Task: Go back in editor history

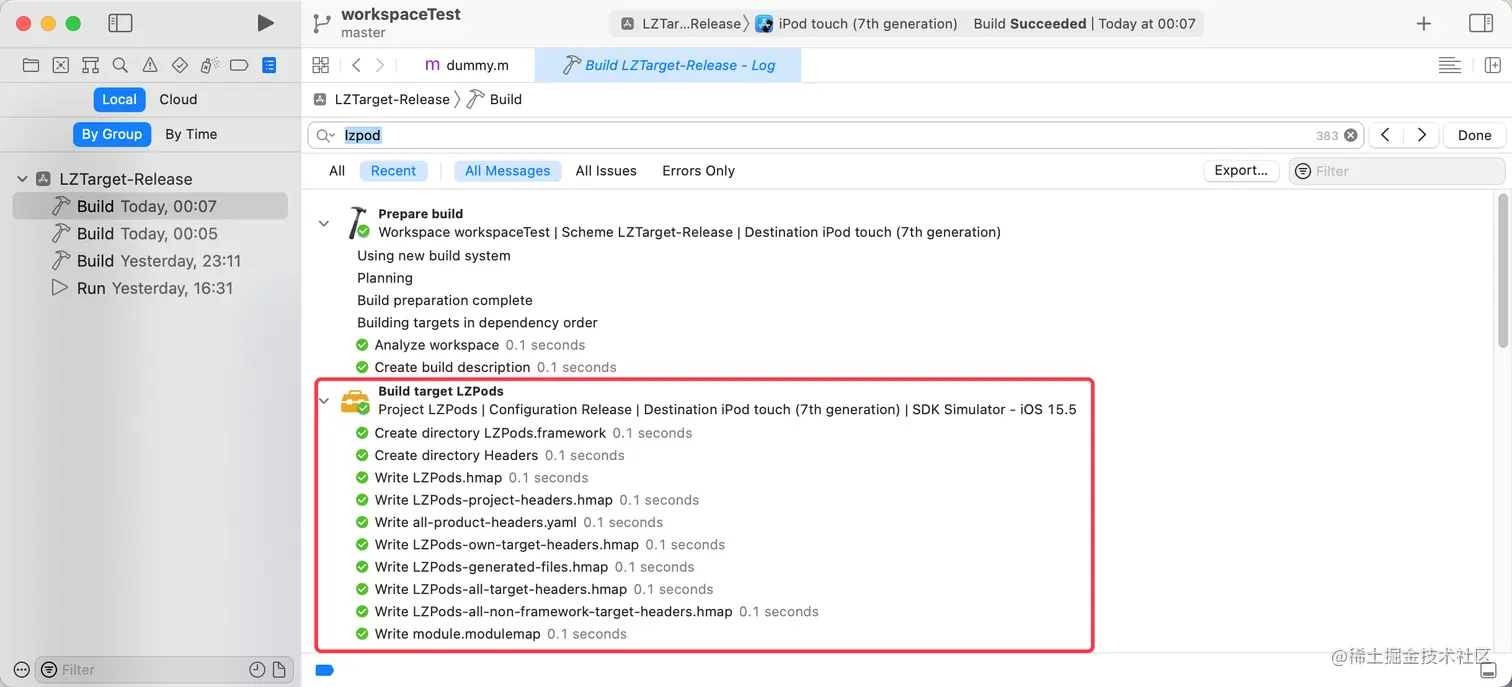Action: [357, 65]
